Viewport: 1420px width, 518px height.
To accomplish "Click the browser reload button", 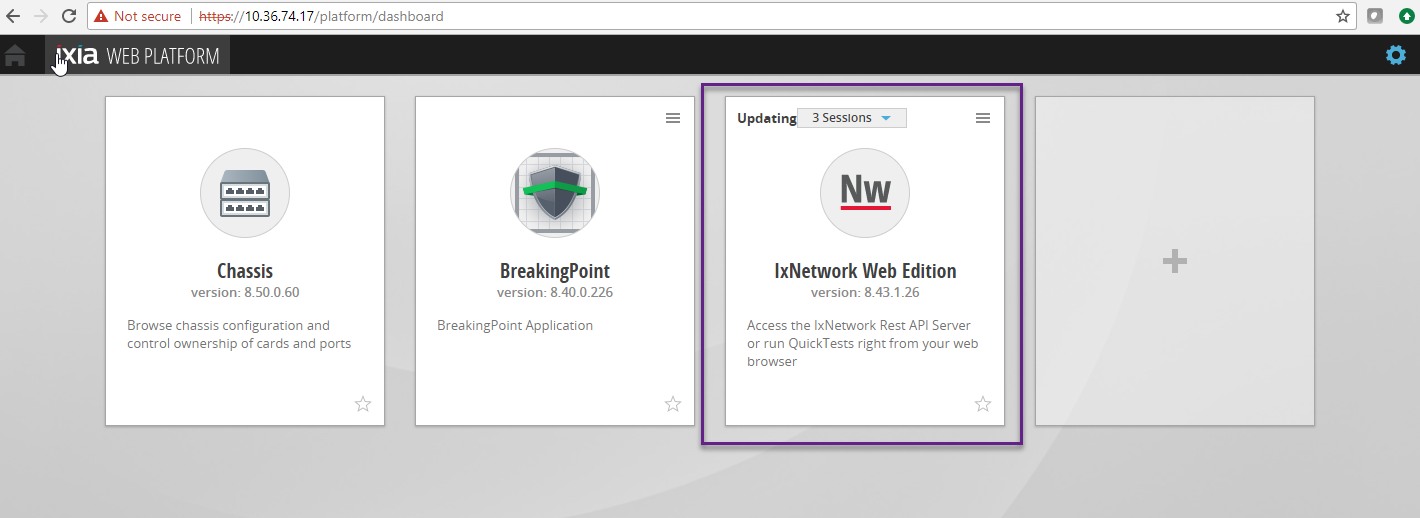I will tap(69, 16).
